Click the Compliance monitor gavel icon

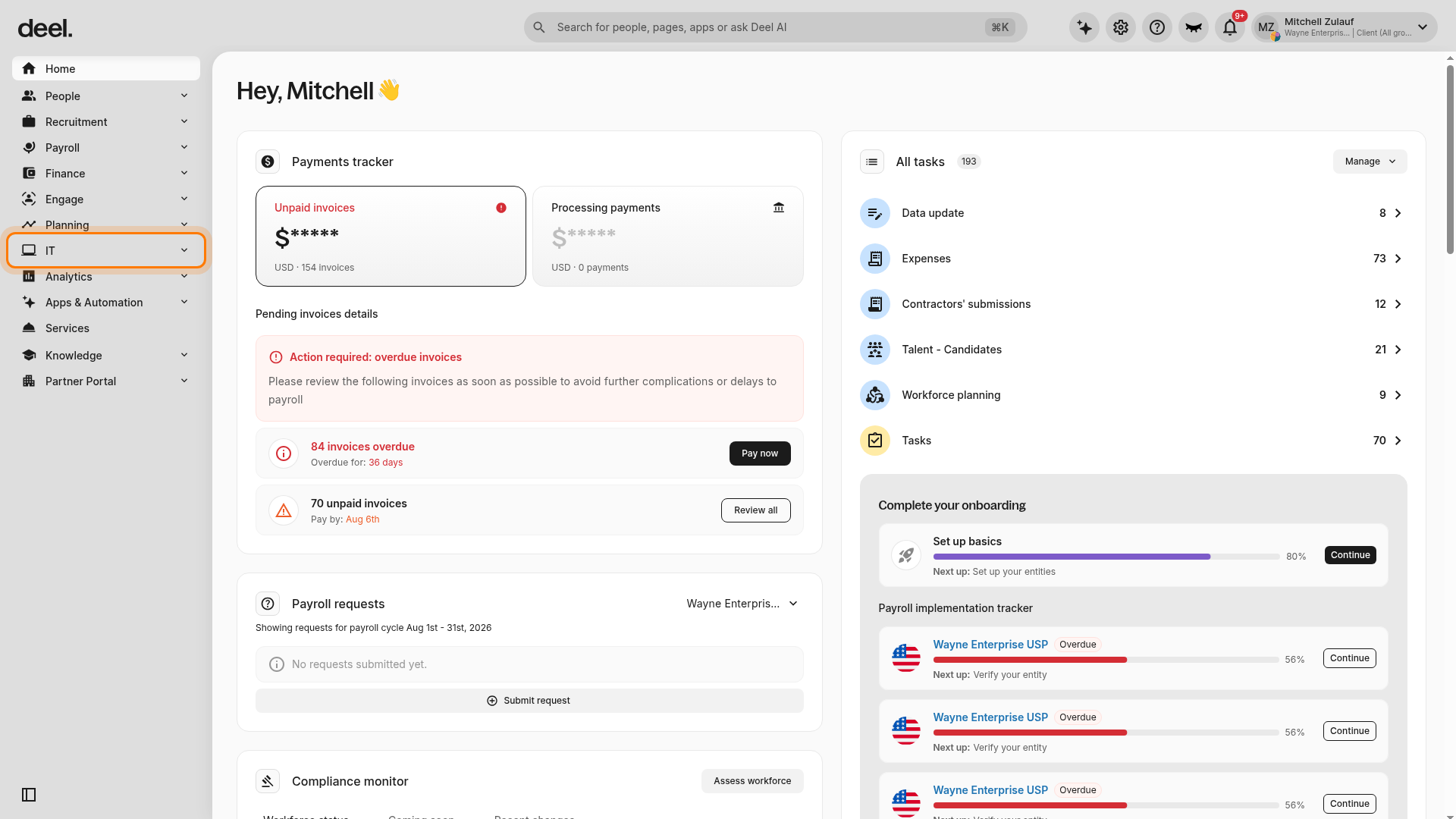point(268,781)
